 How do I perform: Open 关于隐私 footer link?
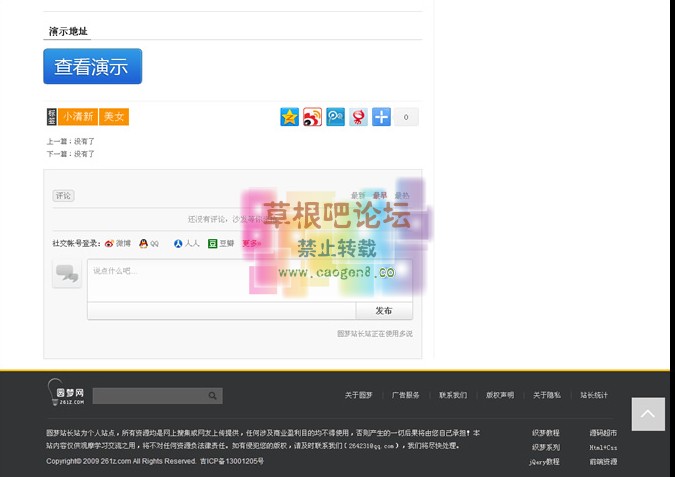547,395
